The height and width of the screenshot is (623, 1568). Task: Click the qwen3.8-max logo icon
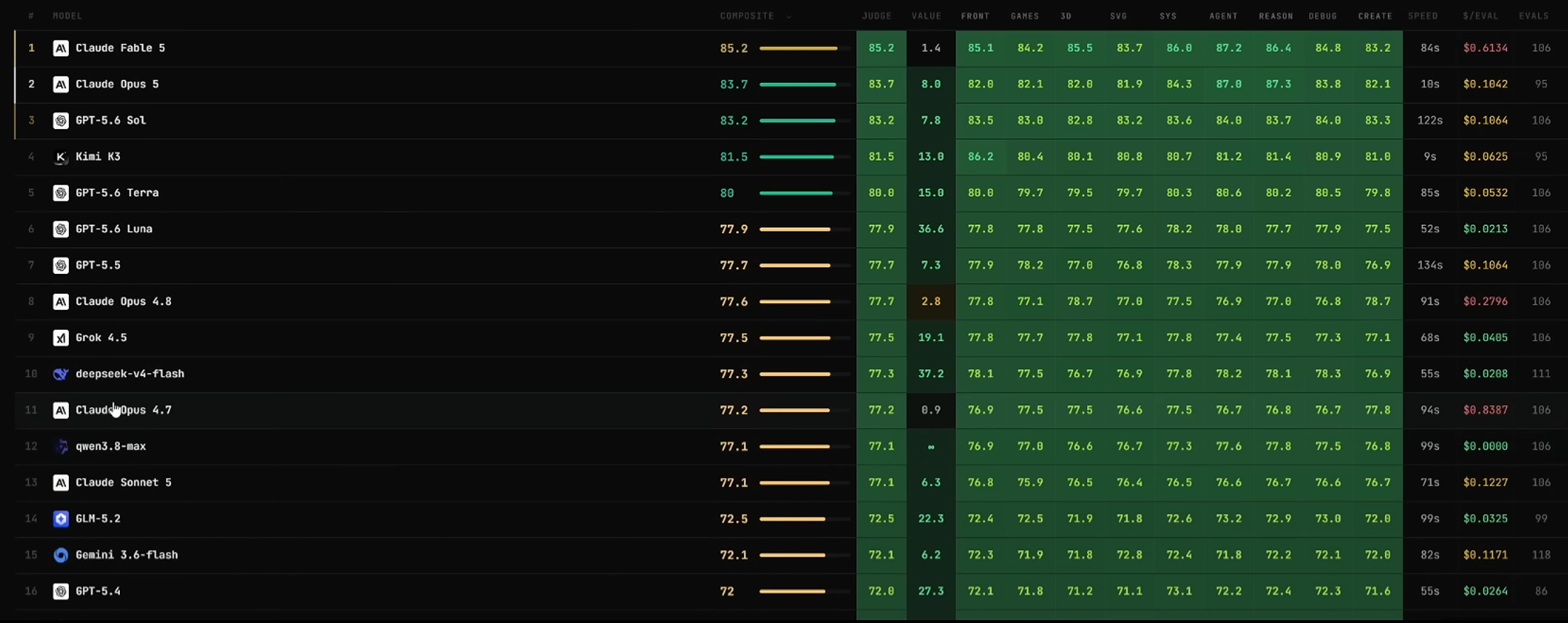[61, 446]
